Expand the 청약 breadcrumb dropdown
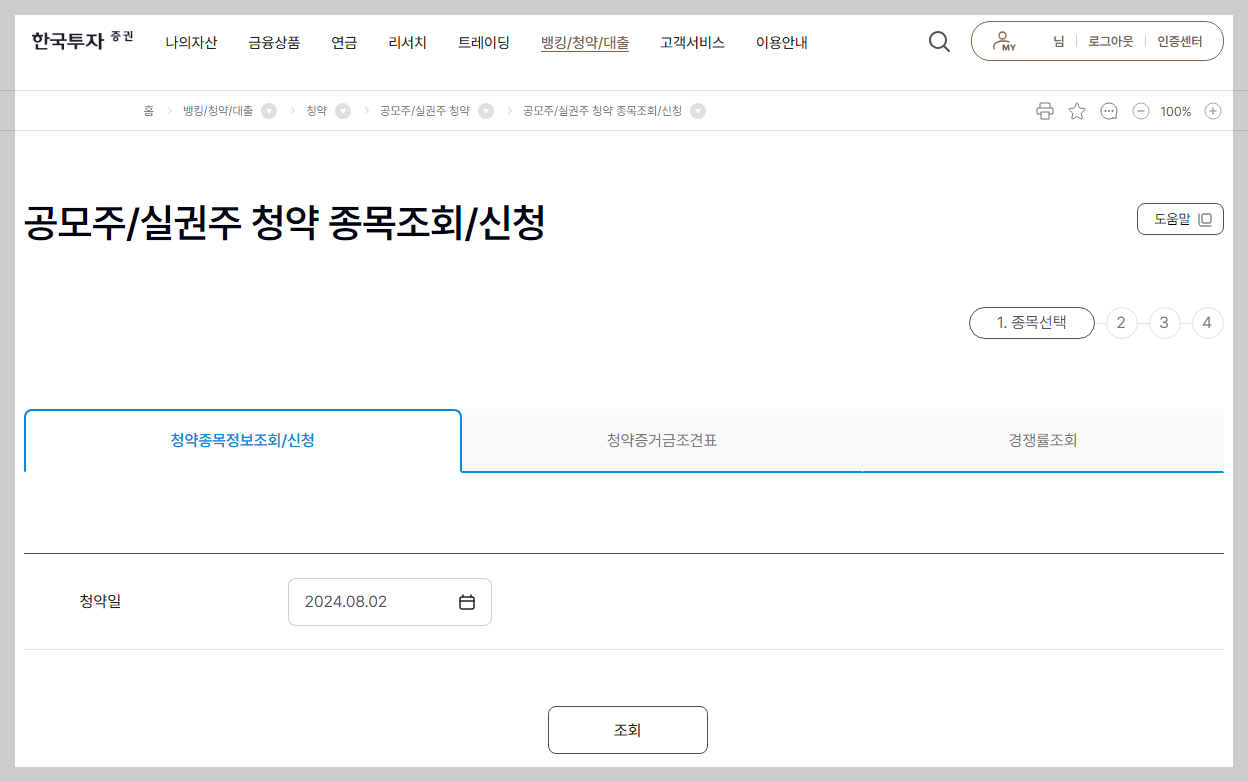Image resolution: width=1248 pixels, height=782 pixels. pos(341,110)
